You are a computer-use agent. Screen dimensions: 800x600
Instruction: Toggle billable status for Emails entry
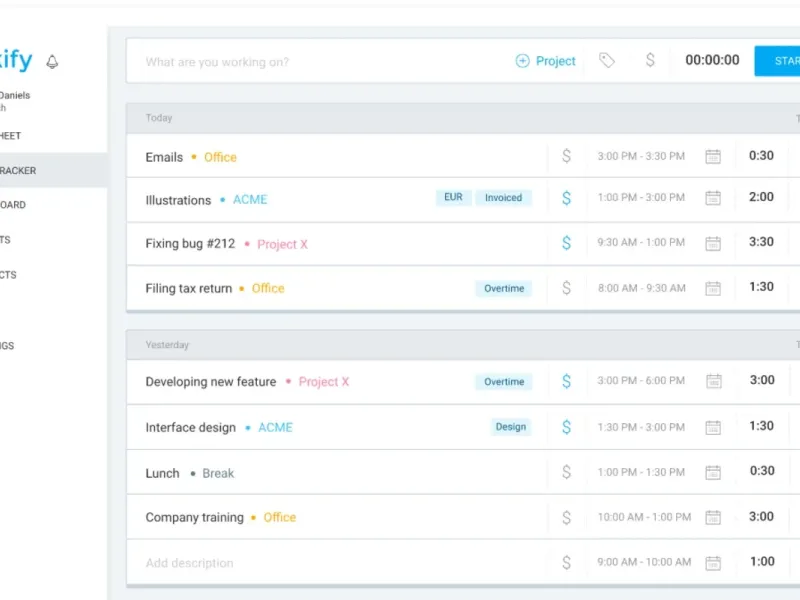point(567,157)
